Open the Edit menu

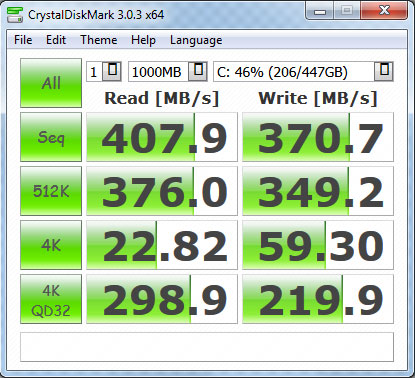coord(56,40)
